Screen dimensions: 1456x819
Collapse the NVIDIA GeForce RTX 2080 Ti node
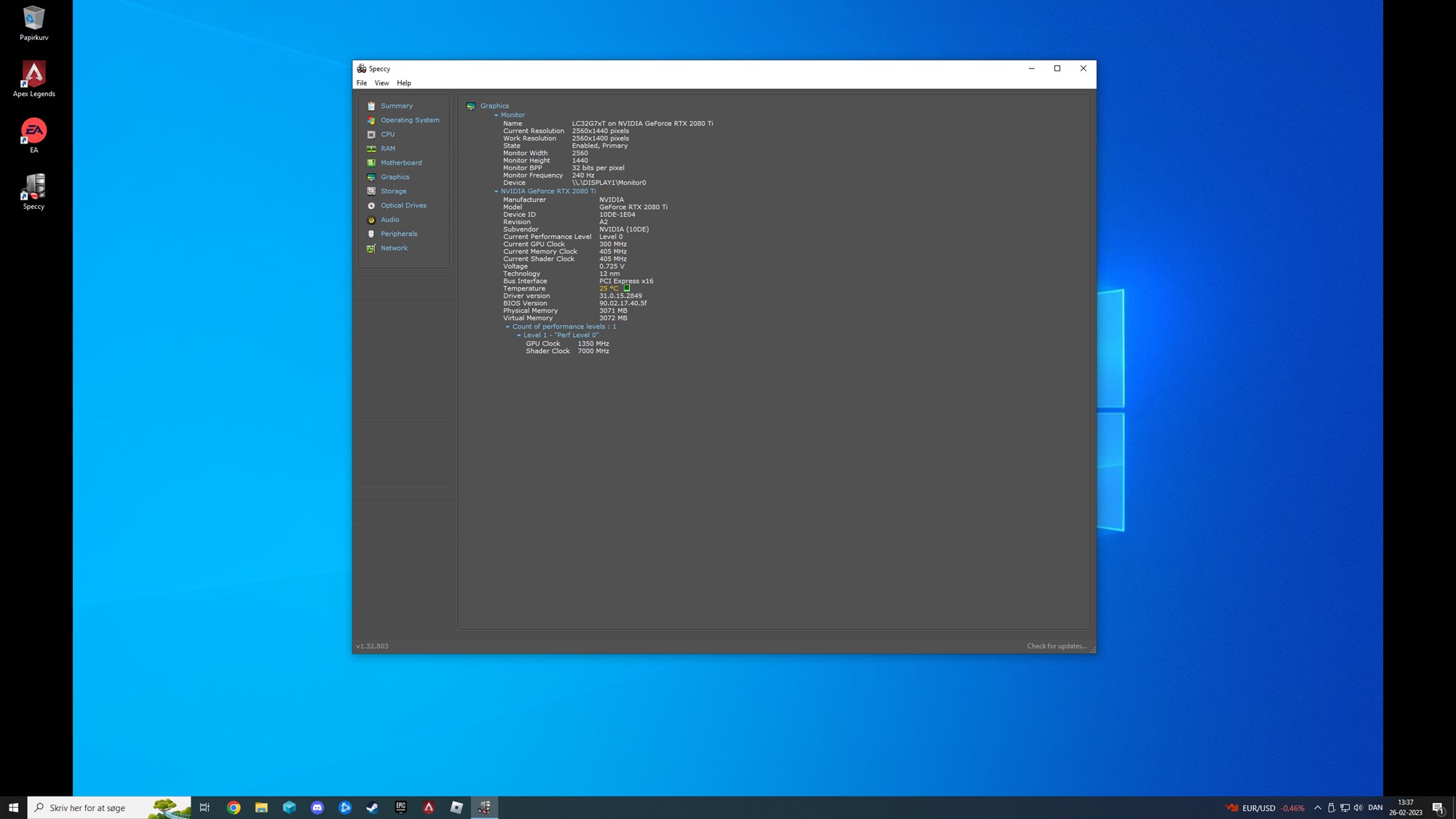point(496,191)
